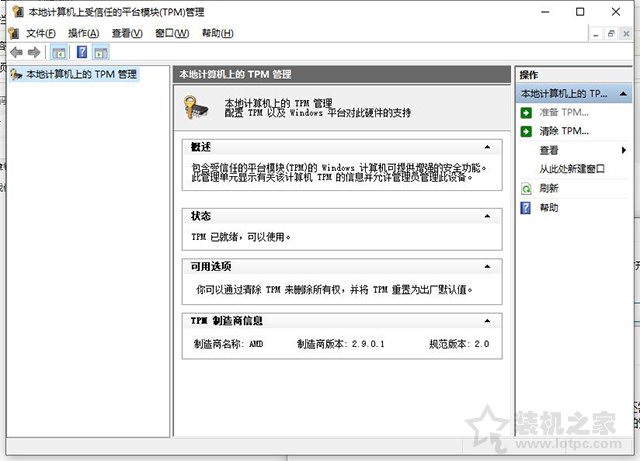The image size is (640, 461).
Task: Click the green arrow icon beside 清除 TPM
Action: click(x=526, y=131)
